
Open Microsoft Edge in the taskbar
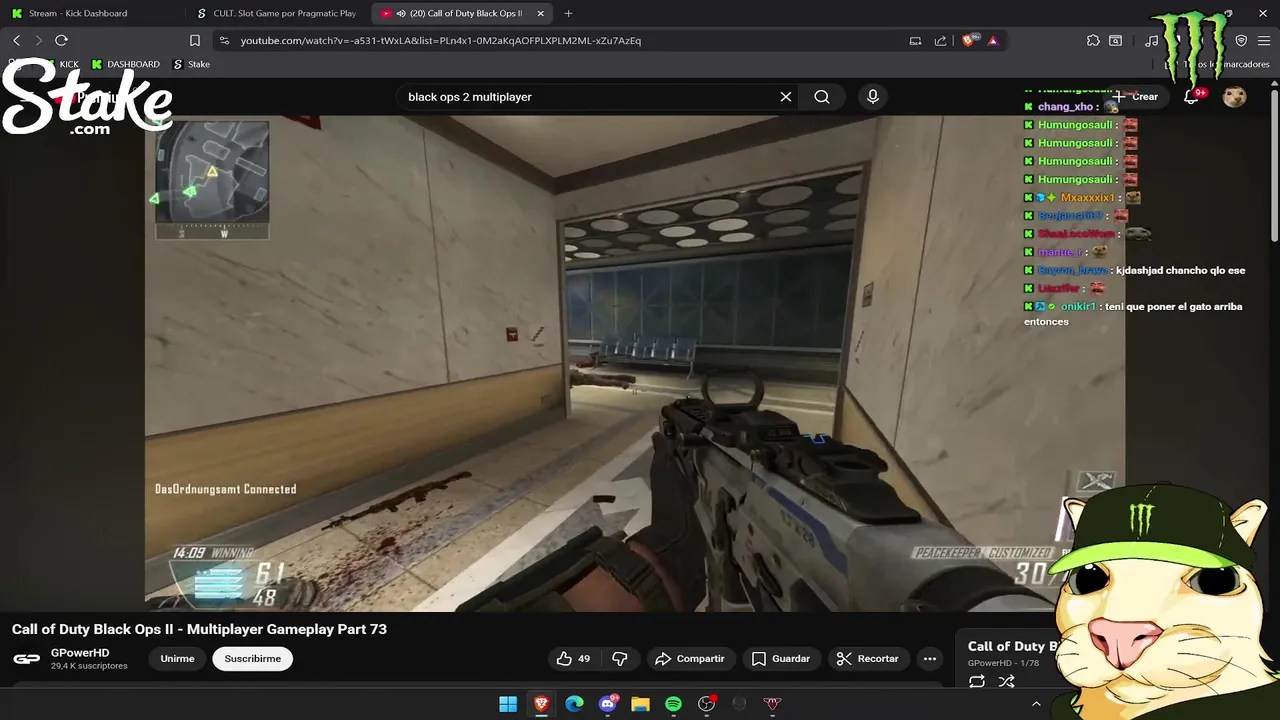pos(574,704)
